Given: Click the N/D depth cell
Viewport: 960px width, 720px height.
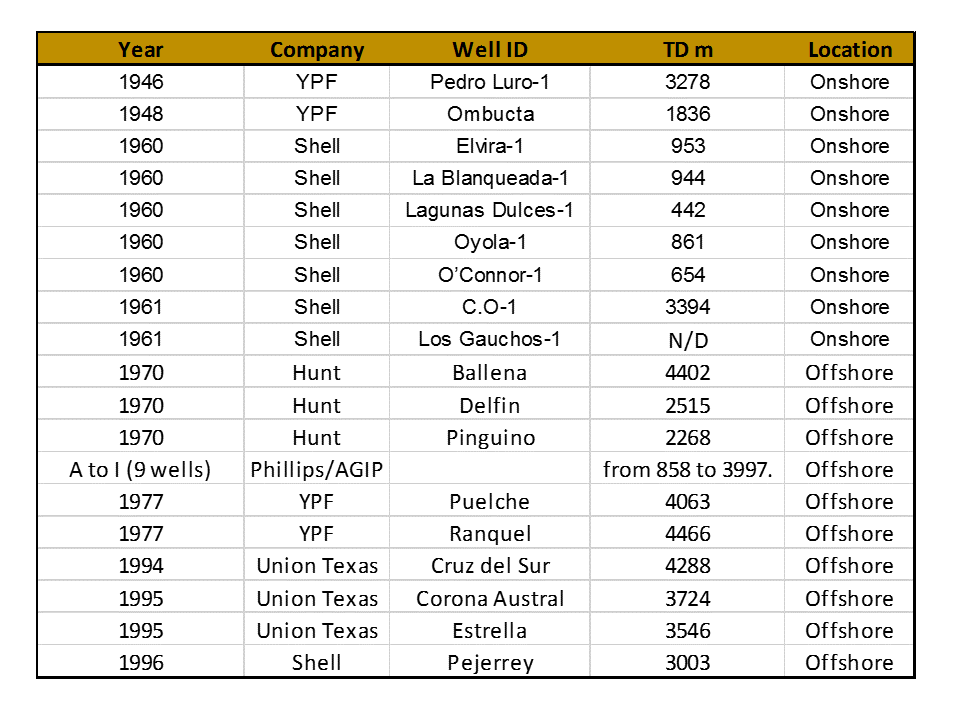Looking at the screenshot, I should pos(688,339).
